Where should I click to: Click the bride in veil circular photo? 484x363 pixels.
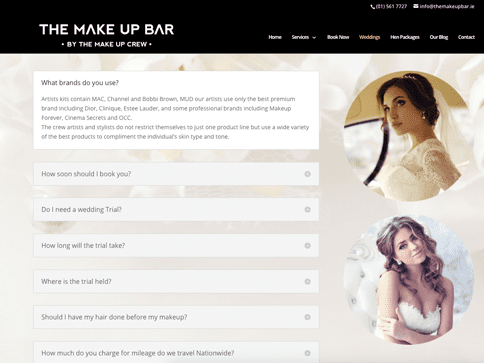click(x=408, y=136)
